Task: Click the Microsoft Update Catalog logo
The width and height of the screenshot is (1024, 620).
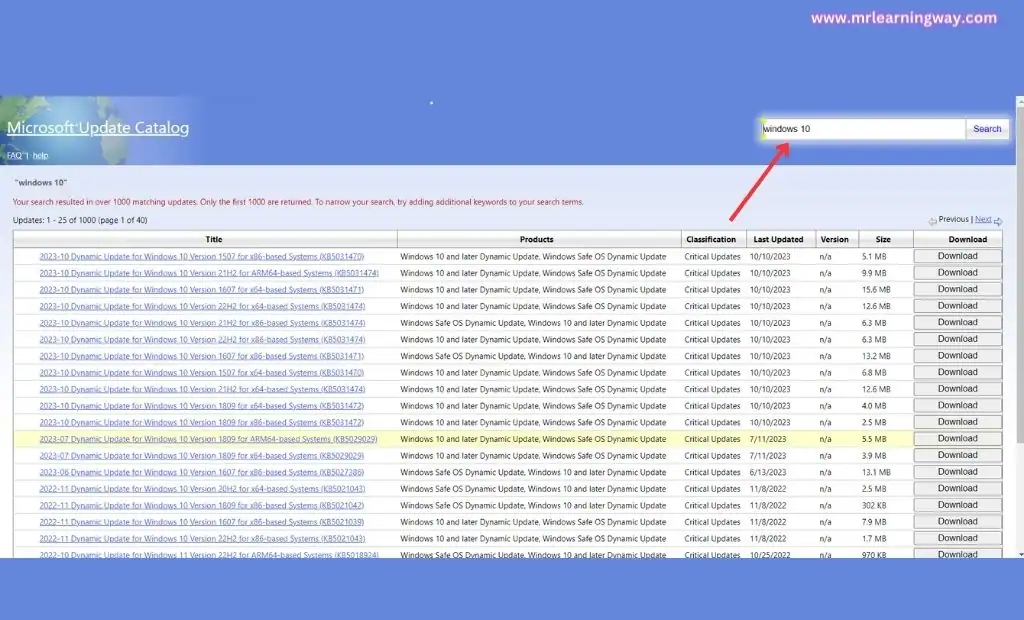Action: tap(97, 127)
